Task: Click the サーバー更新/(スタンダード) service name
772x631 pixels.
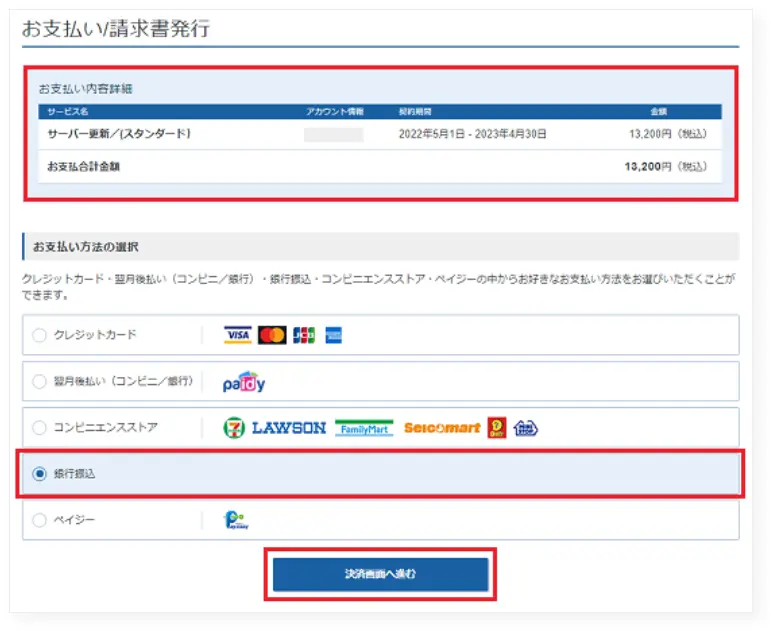Action: (119, 133)
